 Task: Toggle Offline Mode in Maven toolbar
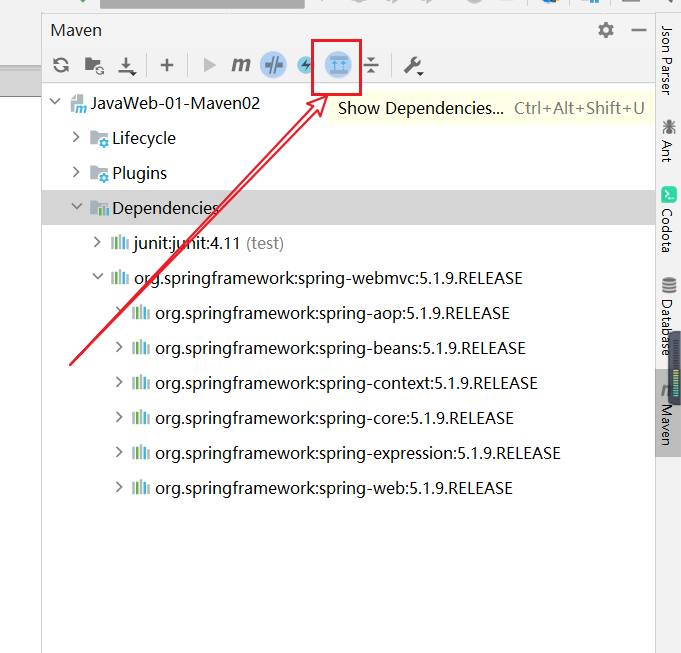[x=273, y=66]
